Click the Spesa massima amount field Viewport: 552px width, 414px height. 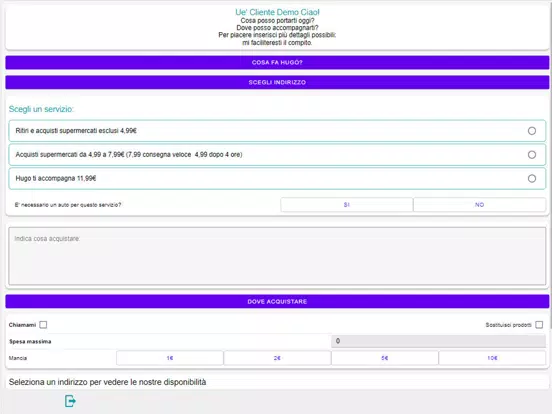(x=438, y=341)
